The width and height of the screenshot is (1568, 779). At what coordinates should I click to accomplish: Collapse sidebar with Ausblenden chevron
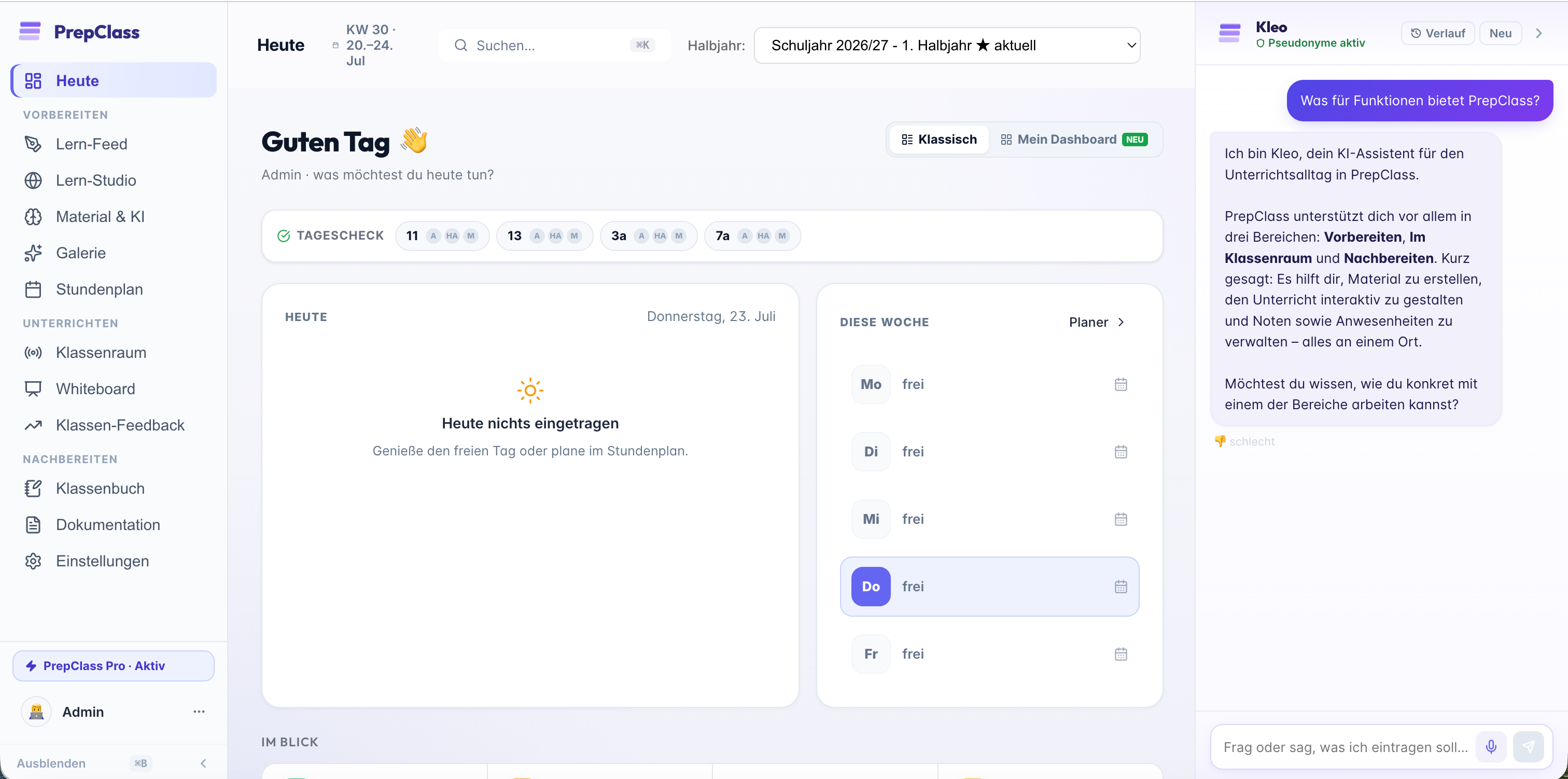(x=203, y=763)
